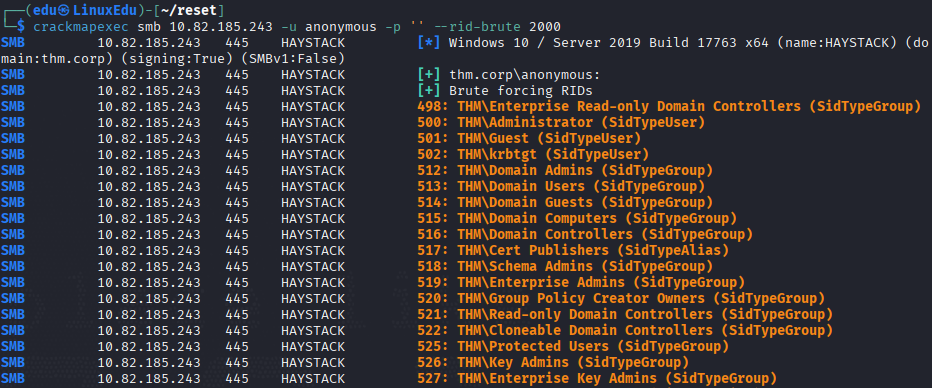Click the 500: THM\Administrator line
Viewport: 932px width, 388px height.
[x=561, y=123]
